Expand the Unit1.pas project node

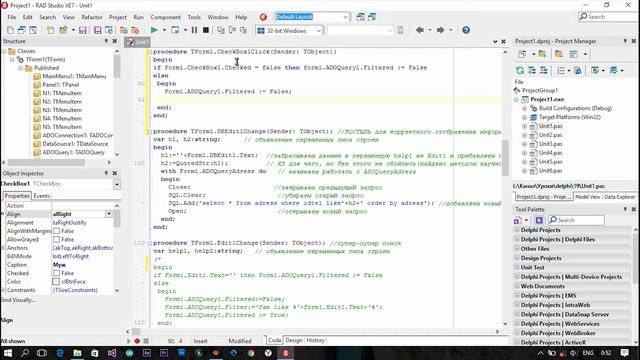(524, 127)
